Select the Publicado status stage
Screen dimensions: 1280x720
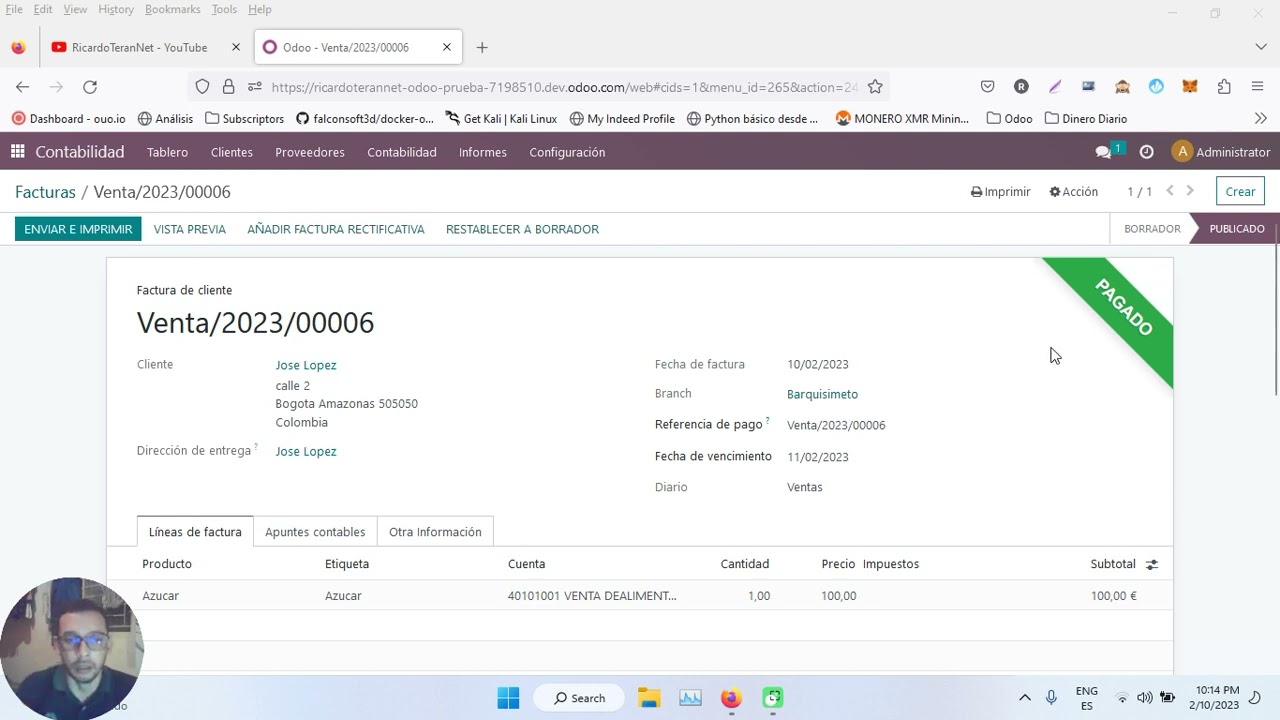tap(1237, 229)
